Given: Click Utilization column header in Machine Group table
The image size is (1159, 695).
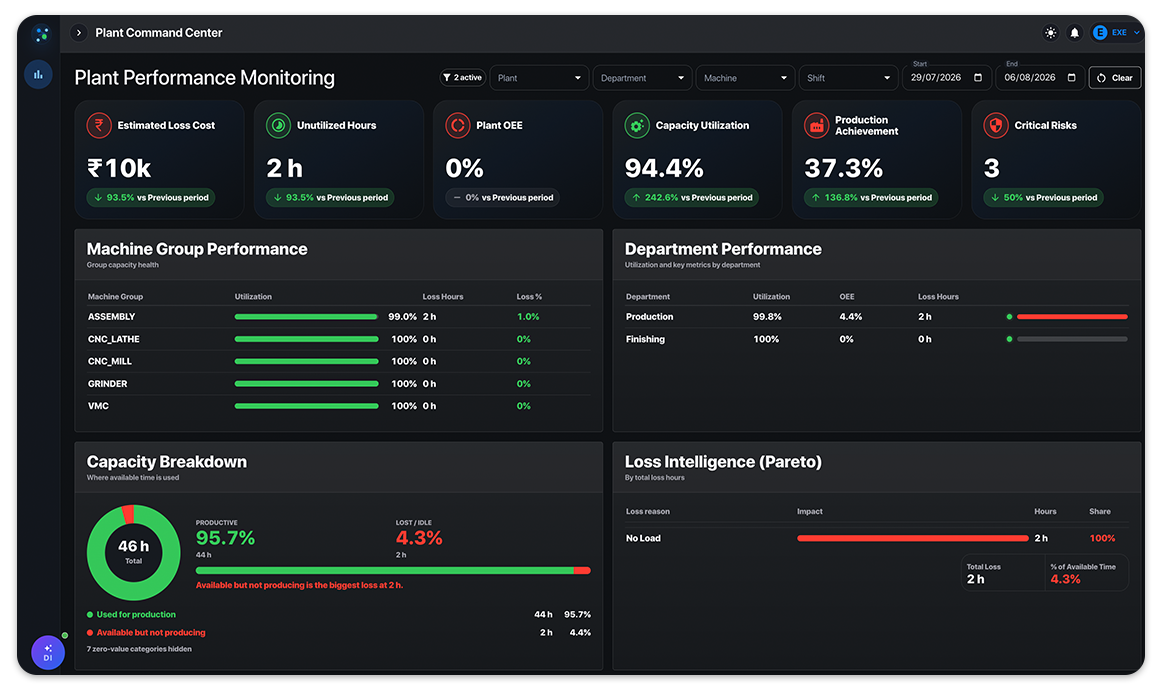Looking at the screenshot, I should click(253, 296).
